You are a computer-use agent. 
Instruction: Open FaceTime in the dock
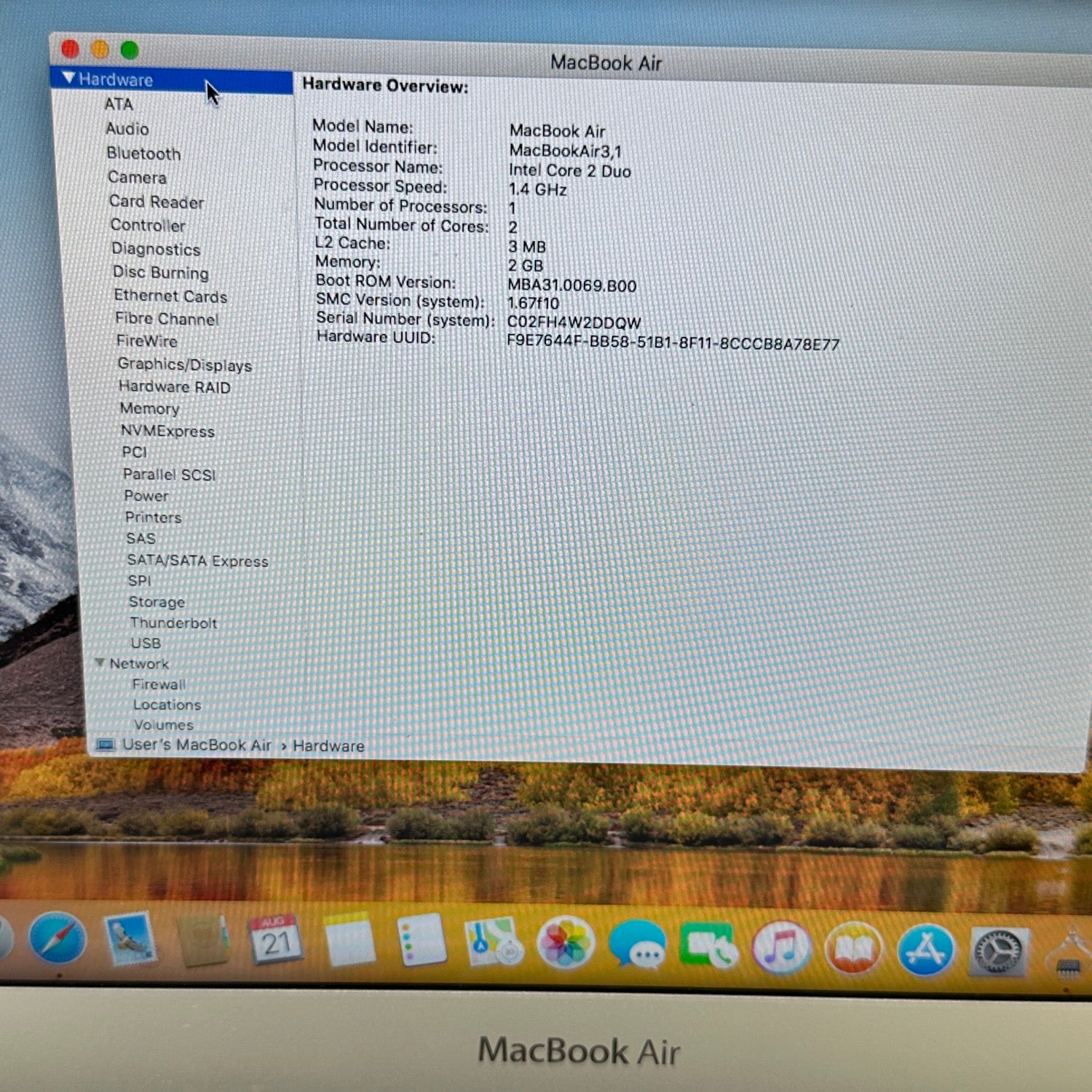[708, 946]
